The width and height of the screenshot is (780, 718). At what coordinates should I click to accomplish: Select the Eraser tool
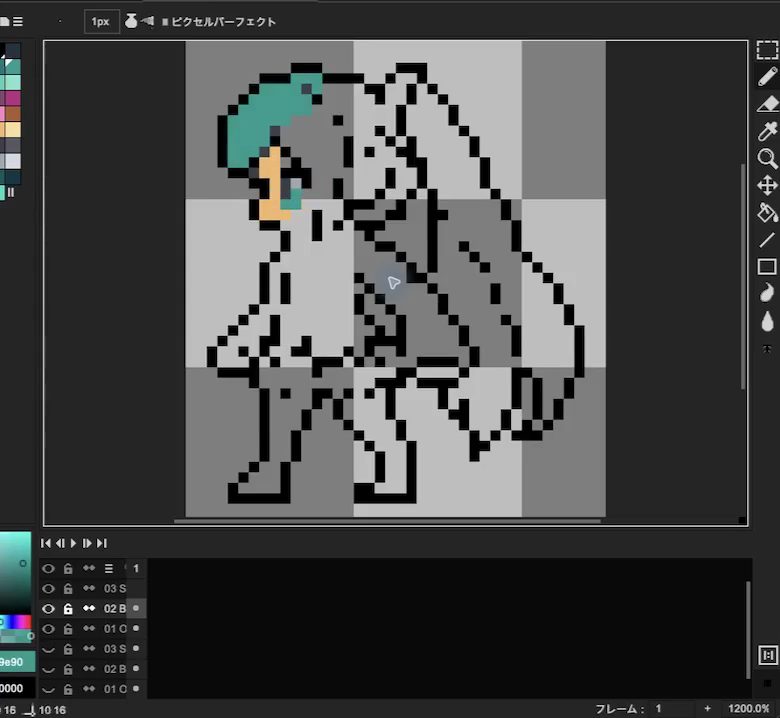(767, 104)
